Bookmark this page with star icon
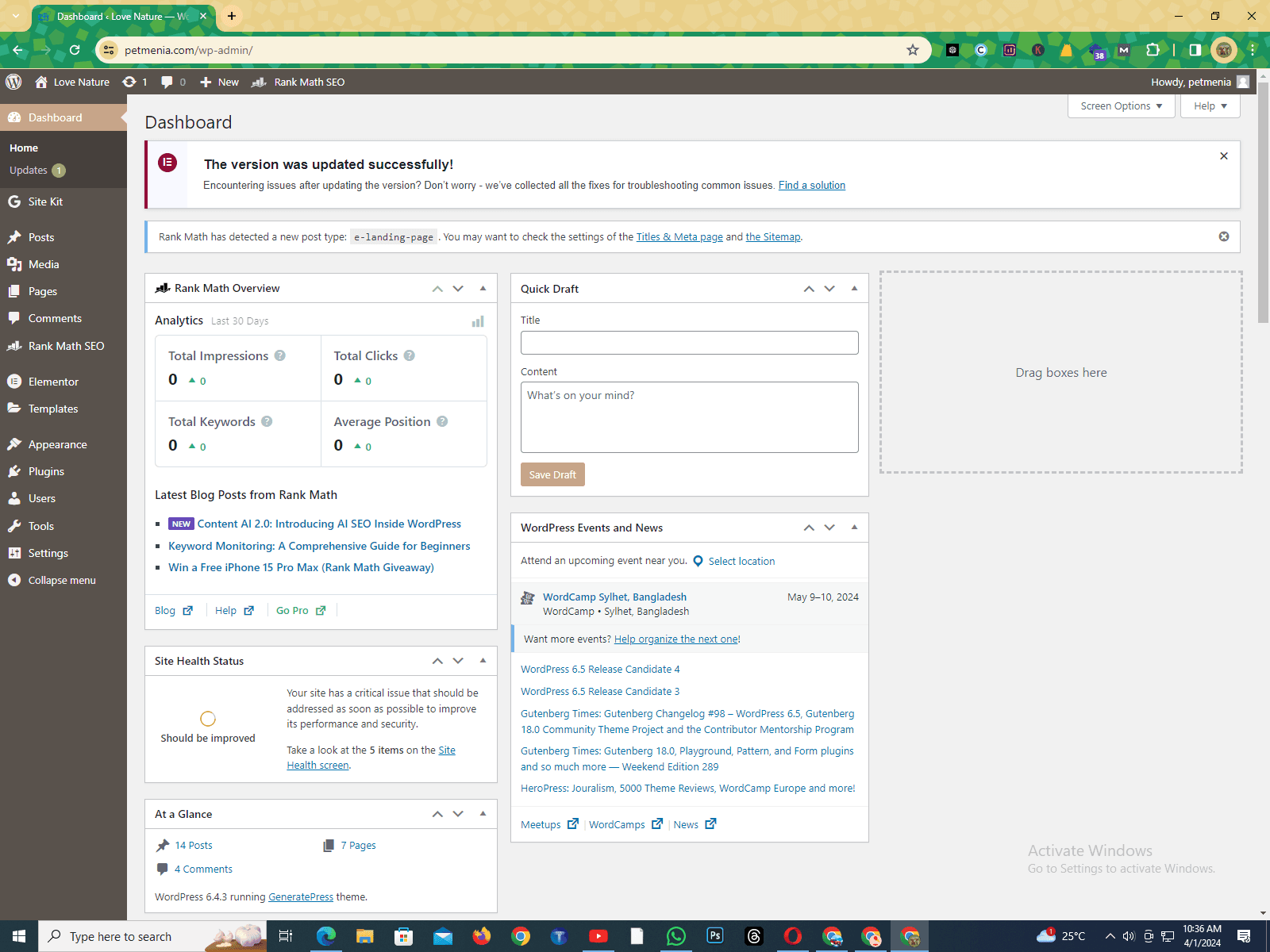Image resolution: width=1270 pixels, height=952 pixels. [913, 50]
